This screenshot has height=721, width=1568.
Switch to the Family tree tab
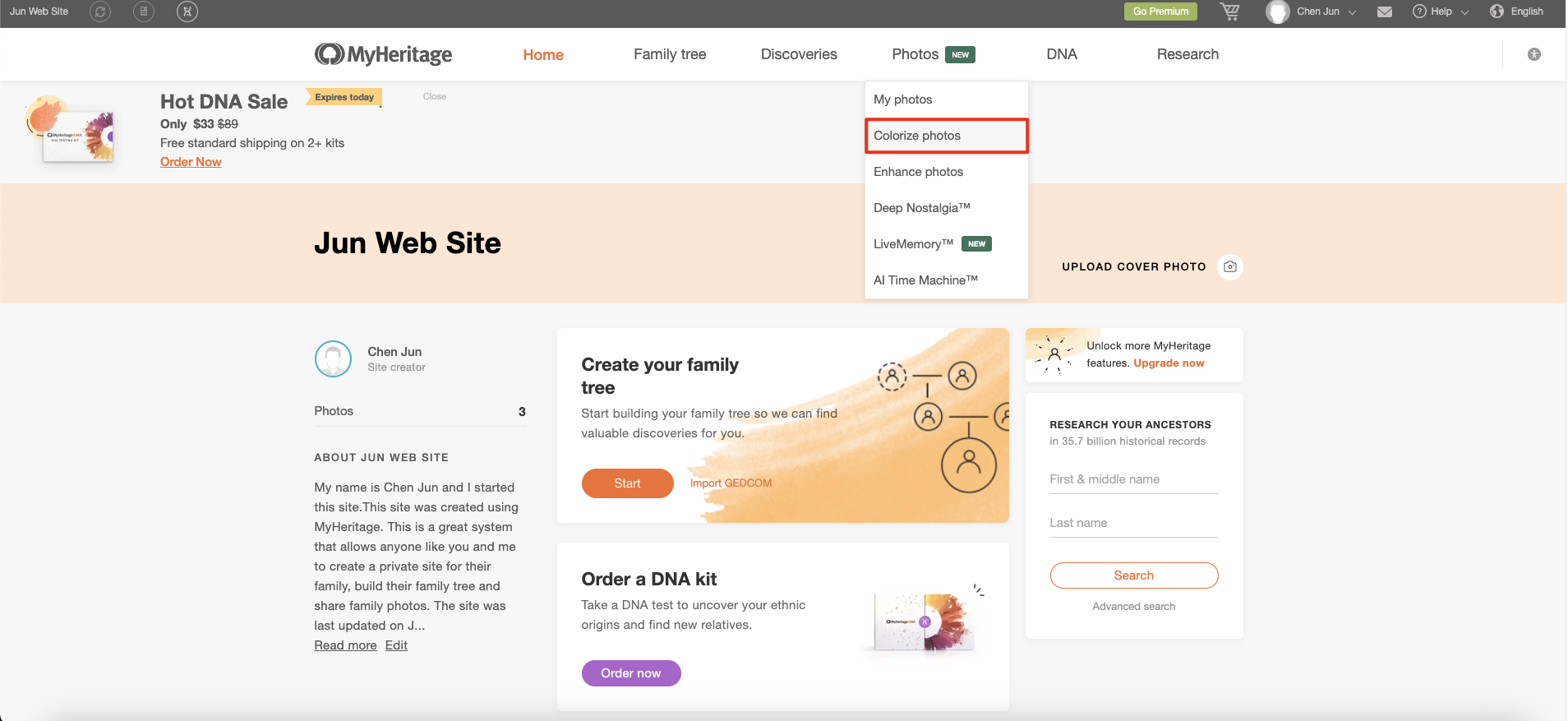[669, 53]
